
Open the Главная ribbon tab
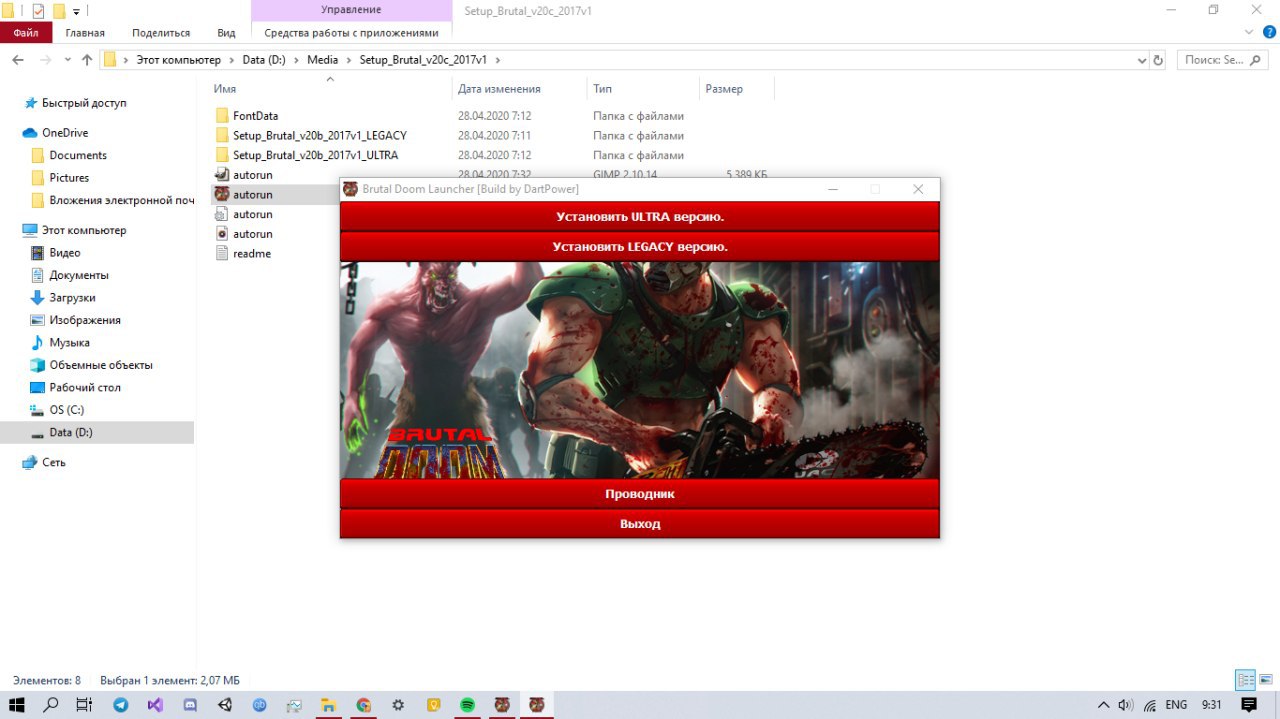[x=85, y=33]
